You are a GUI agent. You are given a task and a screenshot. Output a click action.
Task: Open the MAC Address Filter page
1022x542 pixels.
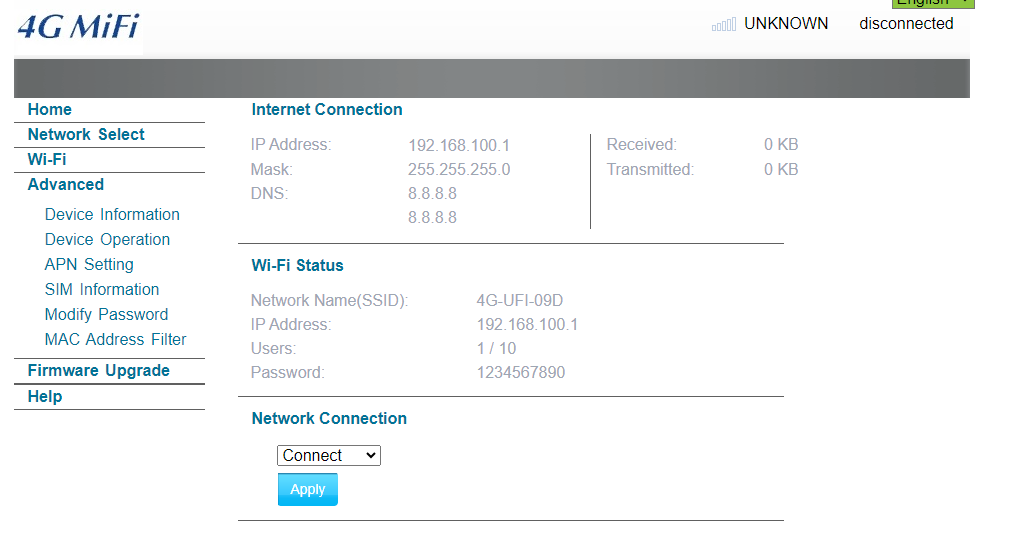pyautogui.click(x=115, y=340)
